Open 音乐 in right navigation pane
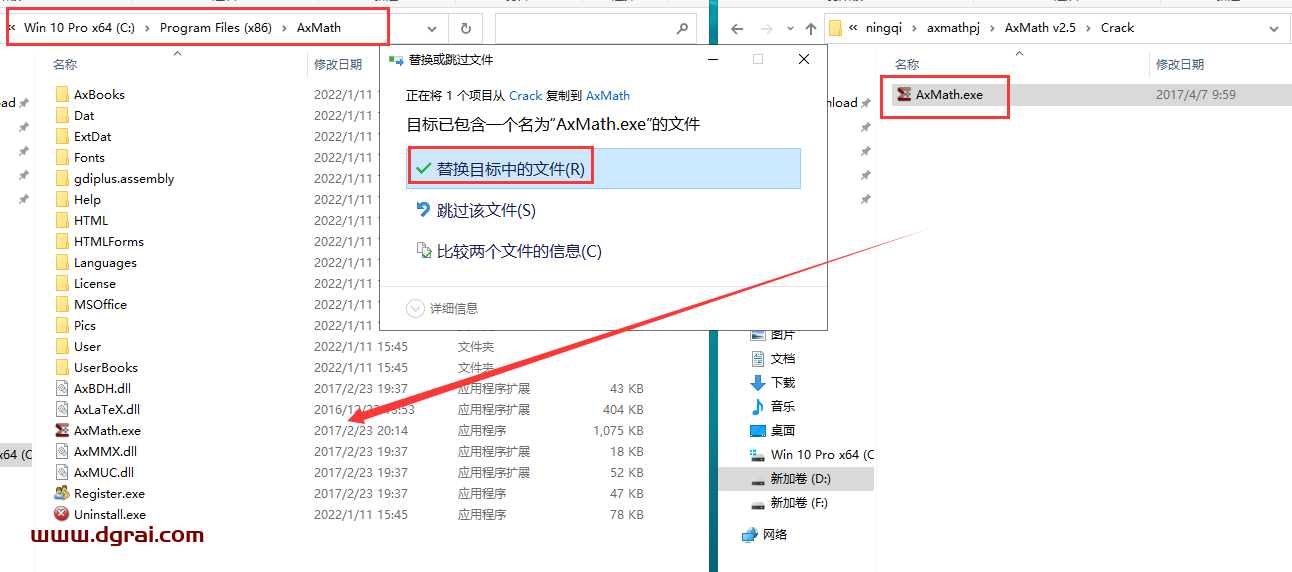The width and height of the screenshot is (1292, 572). click(783, 406)
